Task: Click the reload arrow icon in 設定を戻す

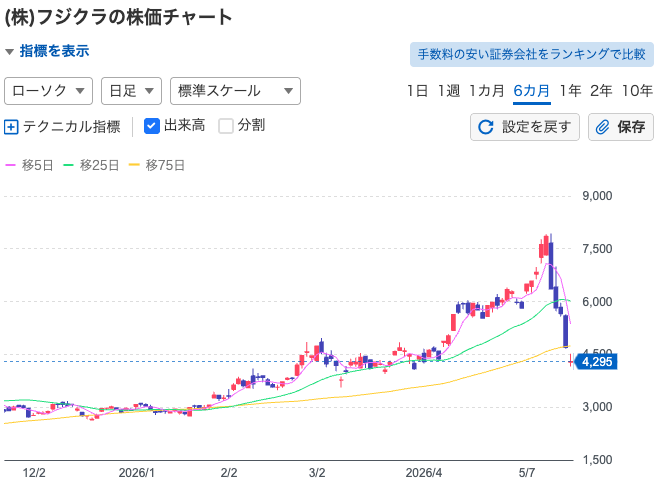Action: point(486,127)
